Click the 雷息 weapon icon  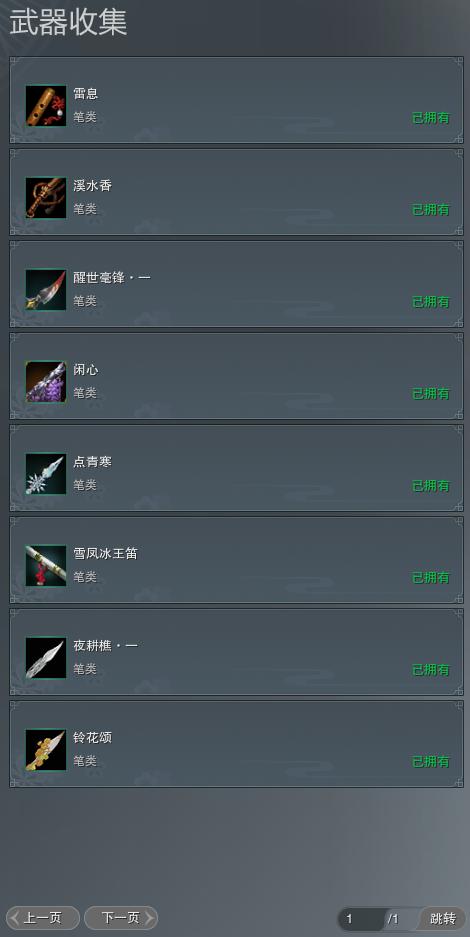coord(46,106)
